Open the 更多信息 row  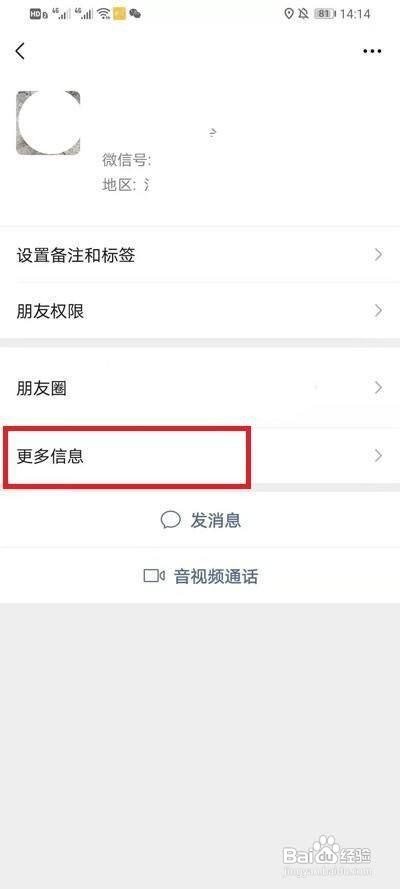[x=200, y=456]
